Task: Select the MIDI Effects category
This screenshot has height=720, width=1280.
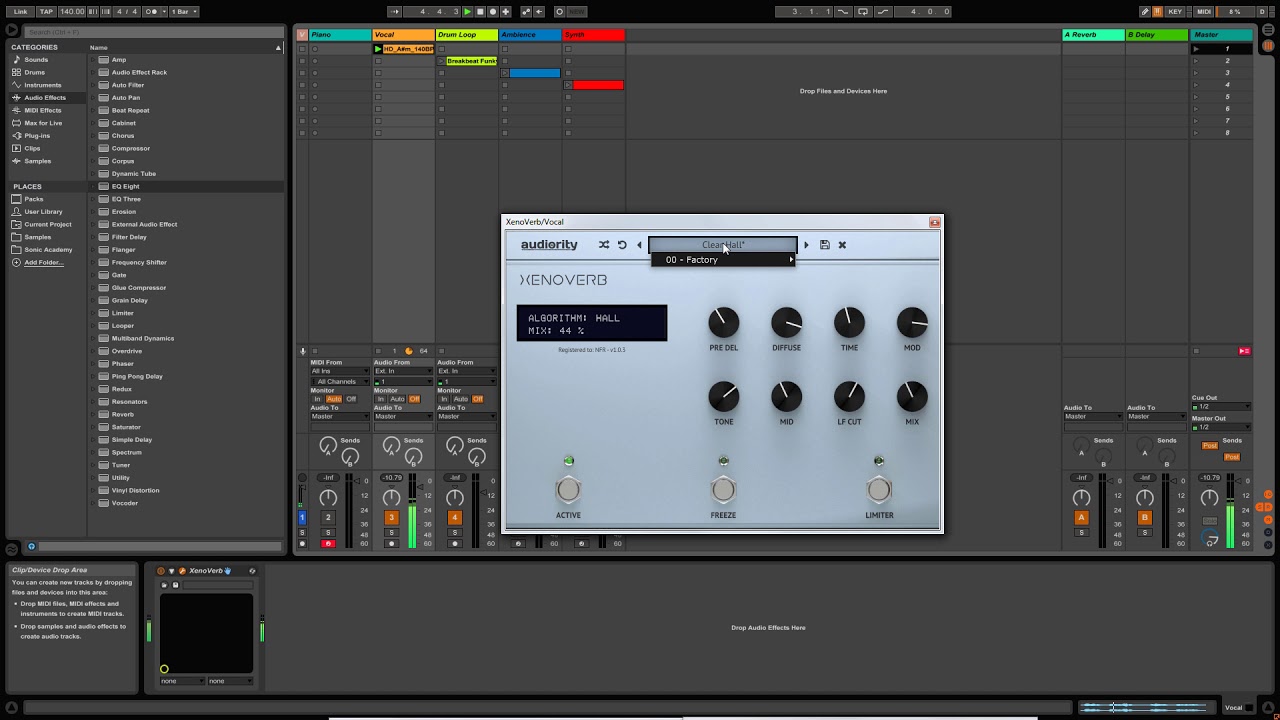Action: [43, 110]
